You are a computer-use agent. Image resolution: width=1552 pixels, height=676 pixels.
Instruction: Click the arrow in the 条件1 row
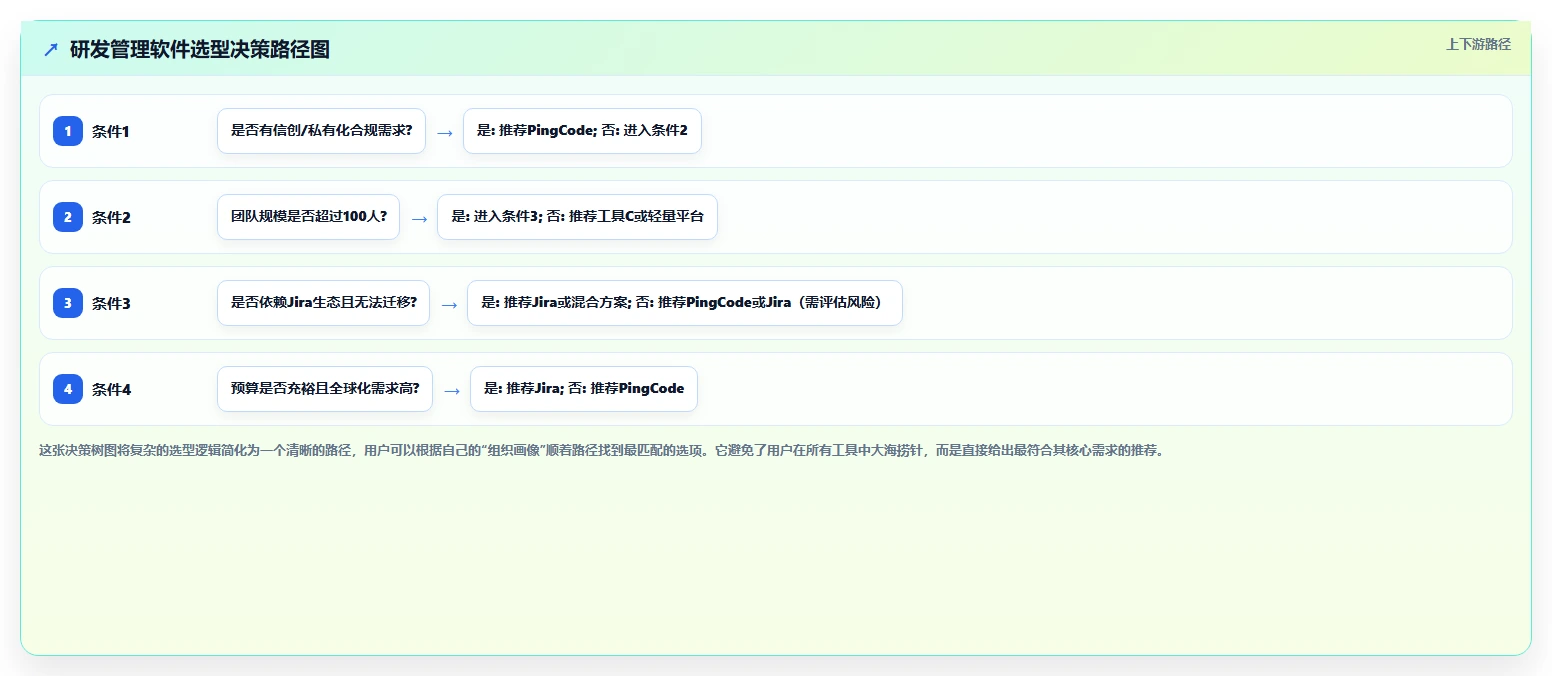coord(445,132)
